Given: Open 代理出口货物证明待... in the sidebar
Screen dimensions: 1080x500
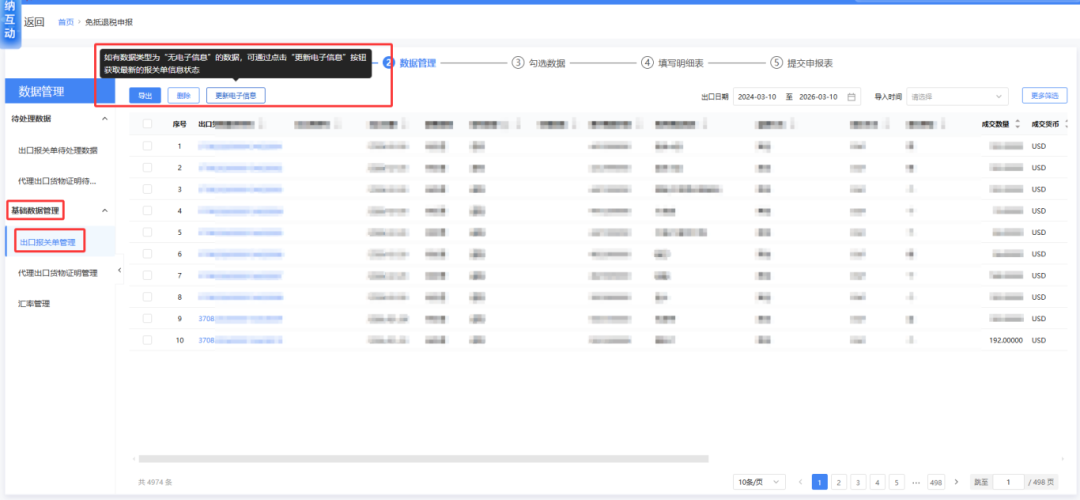Looking at the screenshot, I should tap(58, 180).
